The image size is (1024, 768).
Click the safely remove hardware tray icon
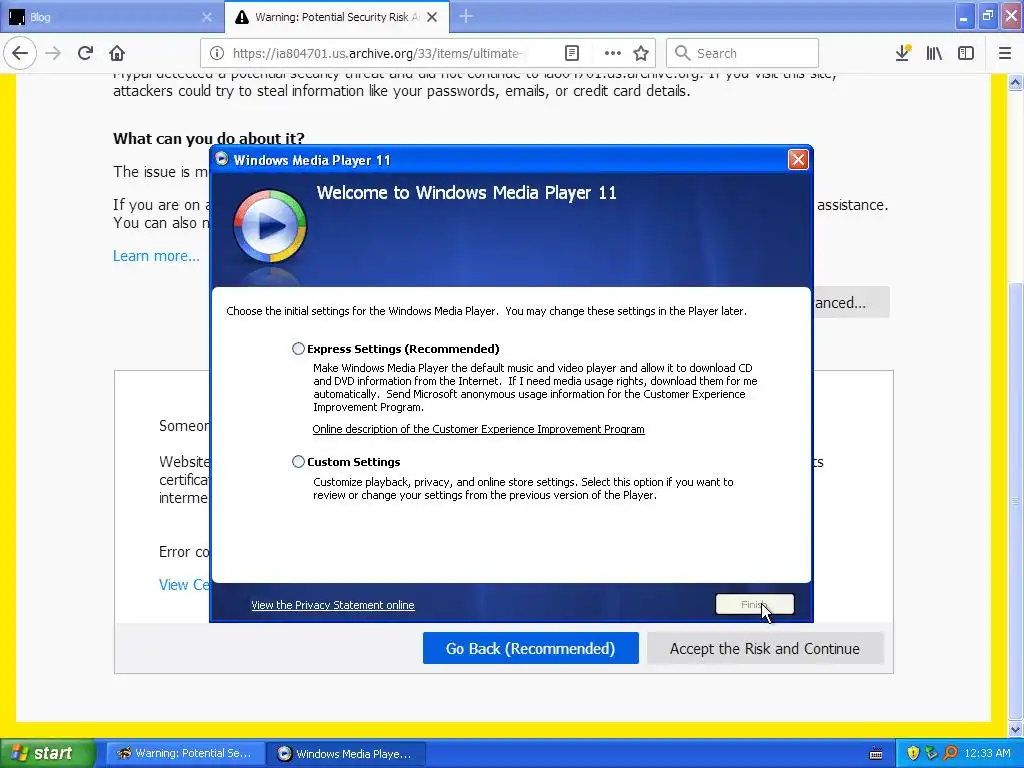pos(931,753)
